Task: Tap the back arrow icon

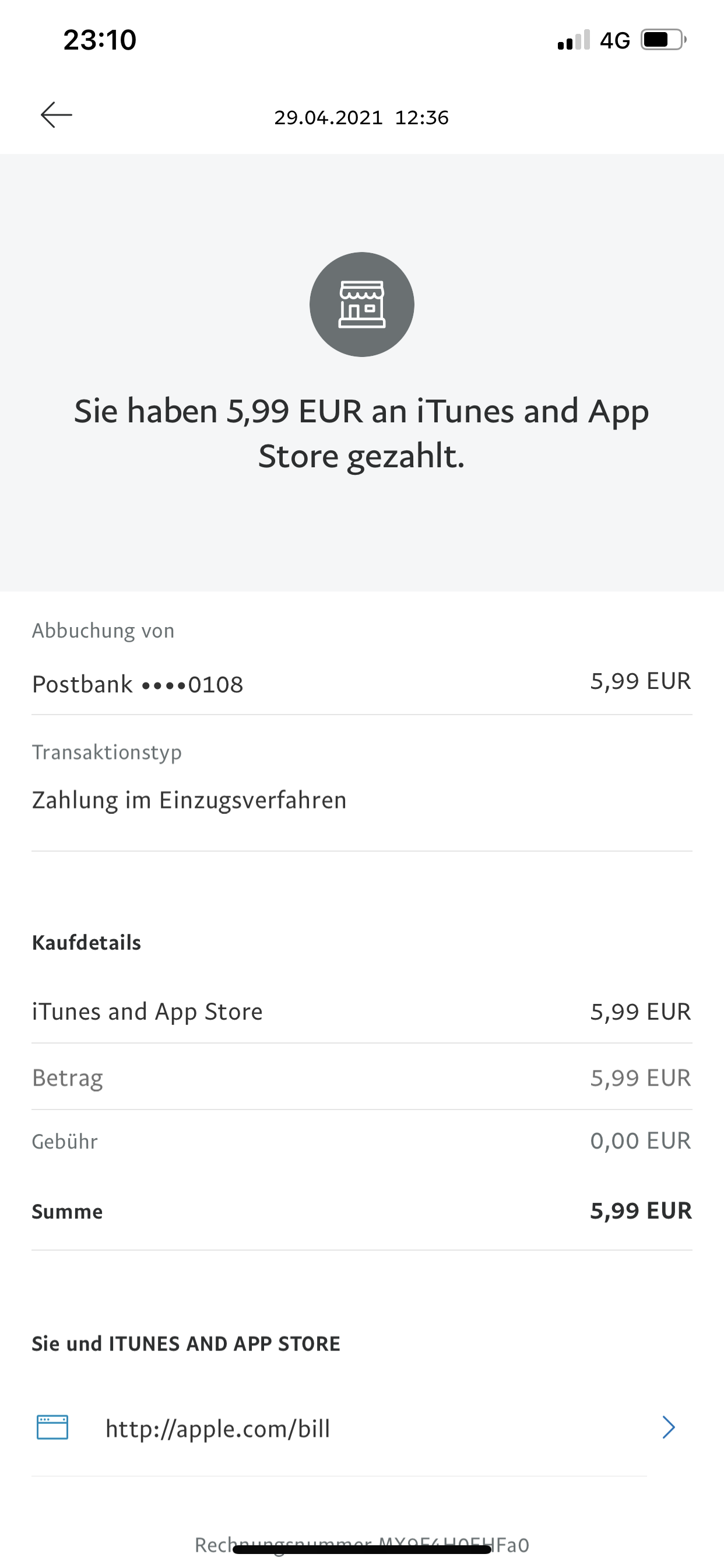Action: point(56,115)
